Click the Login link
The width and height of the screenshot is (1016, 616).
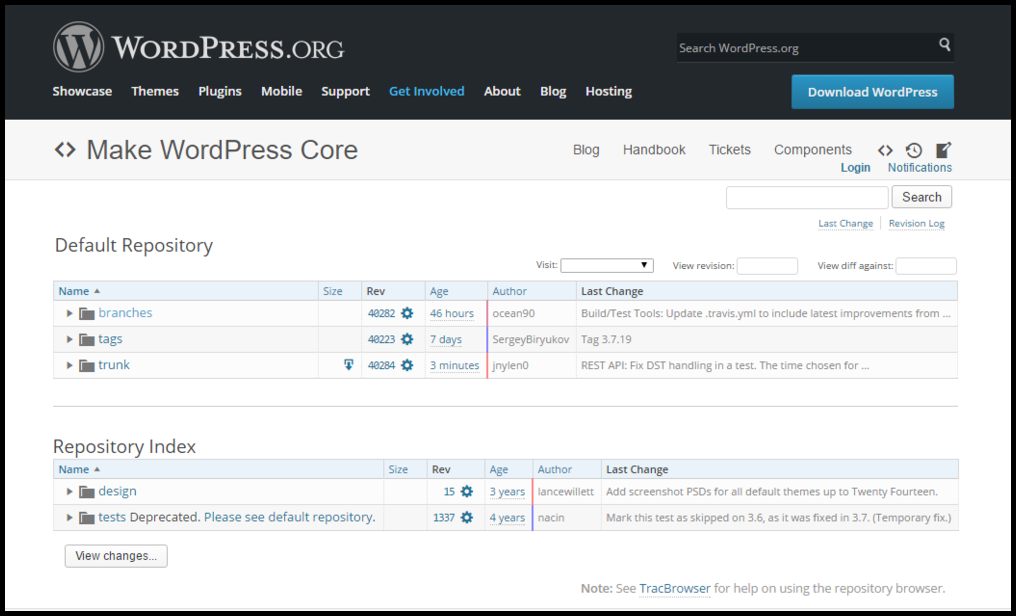855,168
